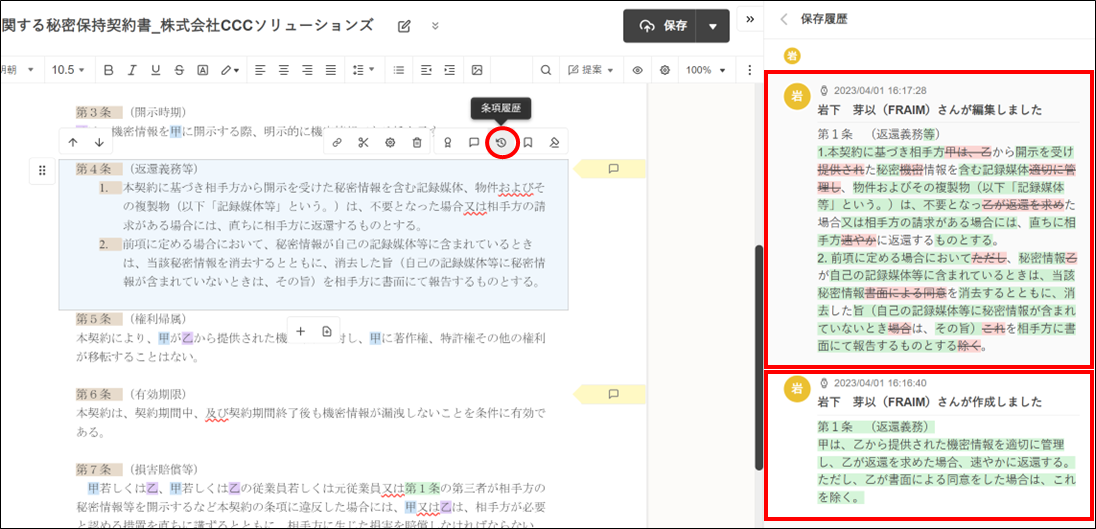Click the vertical document scrollbar
Viewport: 1096px width, 529px height.
[x=759, y=356]
